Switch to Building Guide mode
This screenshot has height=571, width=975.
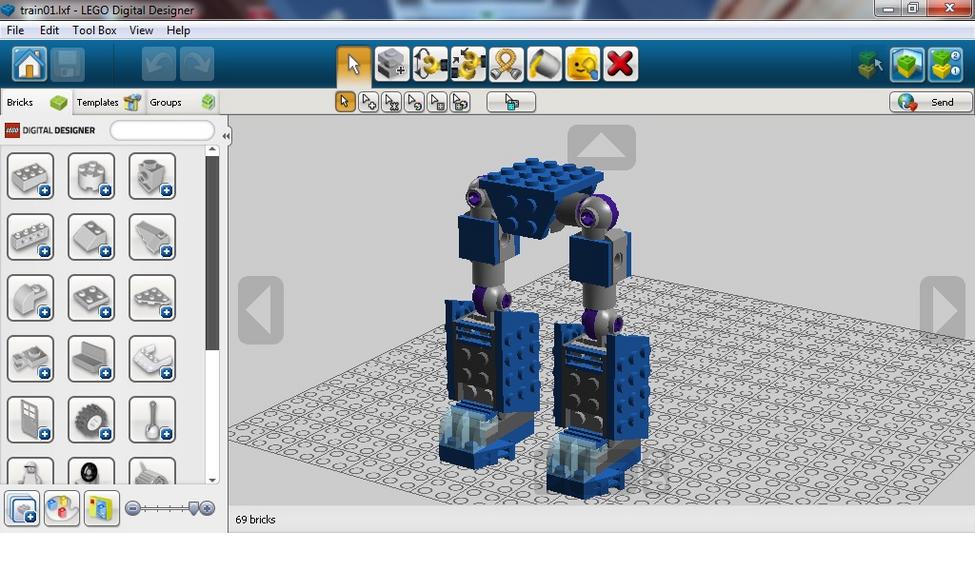(944, 65)
